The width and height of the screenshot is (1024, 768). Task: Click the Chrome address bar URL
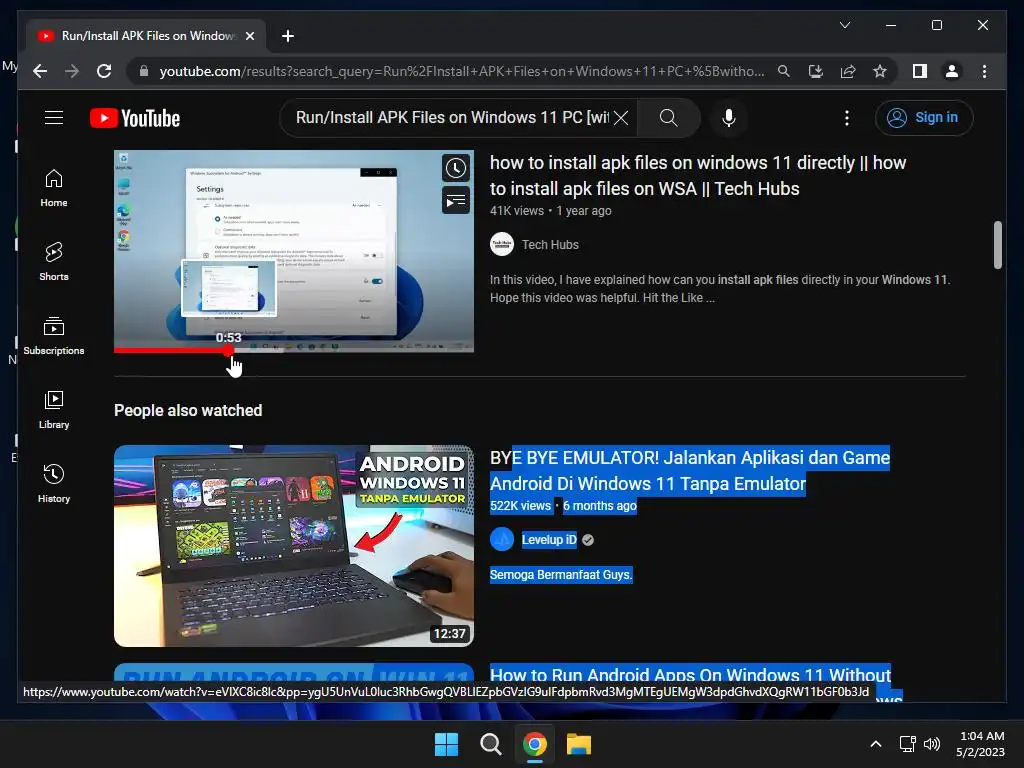tap(462, 71)
